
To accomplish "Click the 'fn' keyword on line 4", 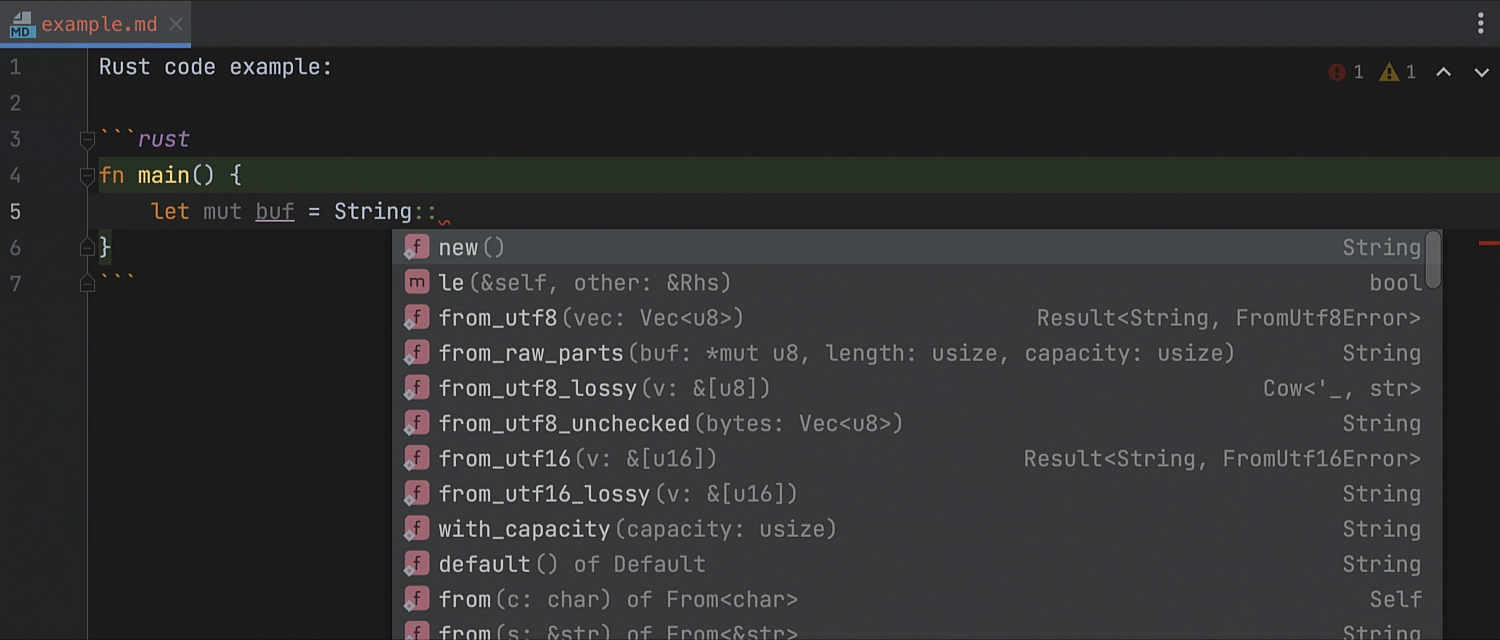I will [112, 176].
